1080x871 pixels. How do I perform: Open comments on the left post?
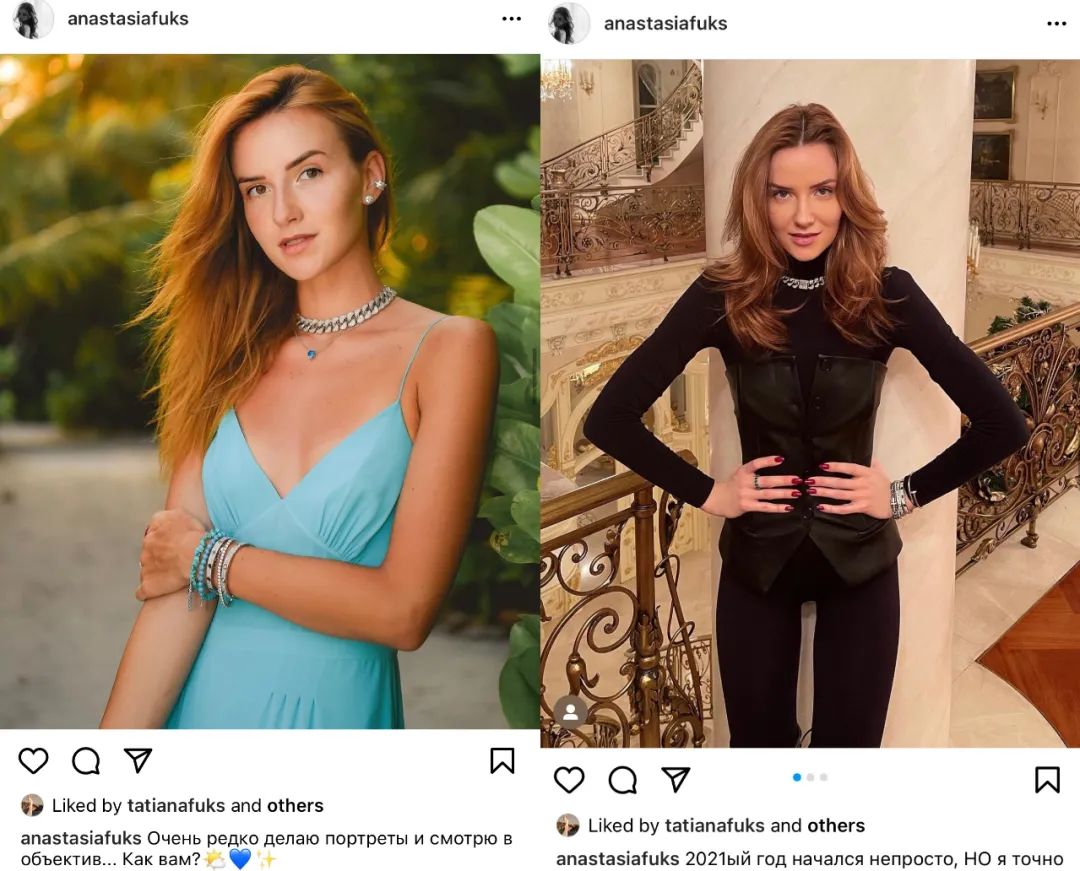tap(86, 761)
